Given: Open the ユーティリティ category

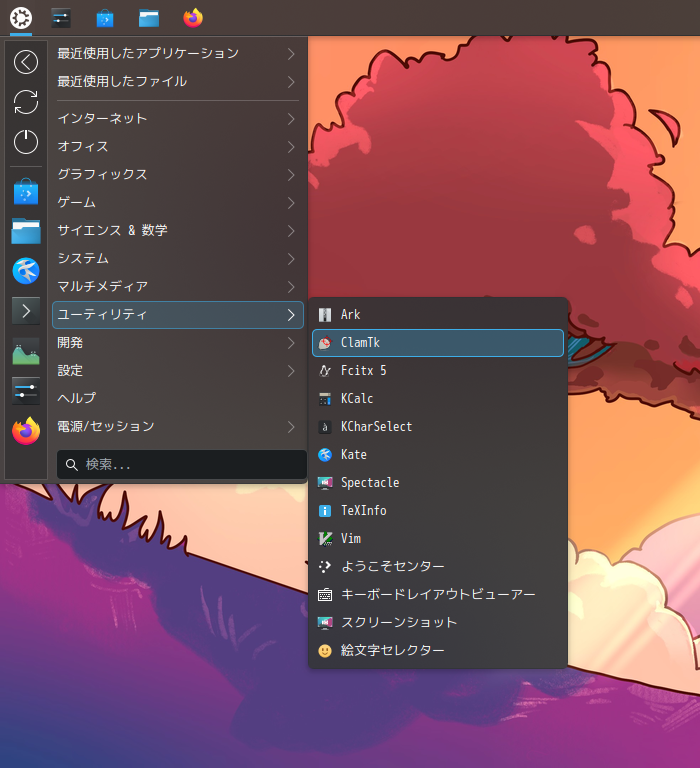Looking at the screenshot, I should (x=178, y=314).
